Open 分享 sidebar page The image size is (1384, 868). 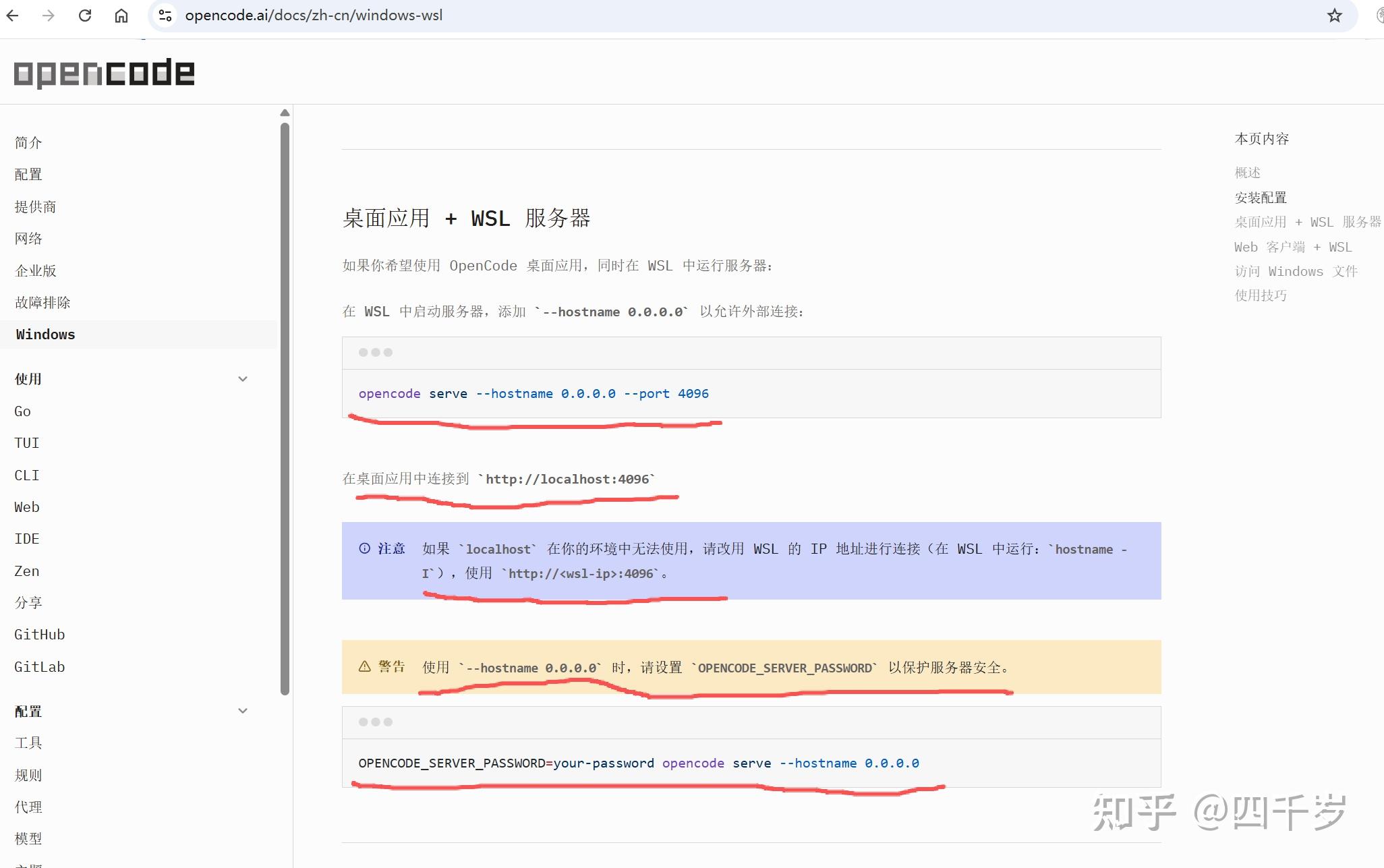[x=28, y=603]
